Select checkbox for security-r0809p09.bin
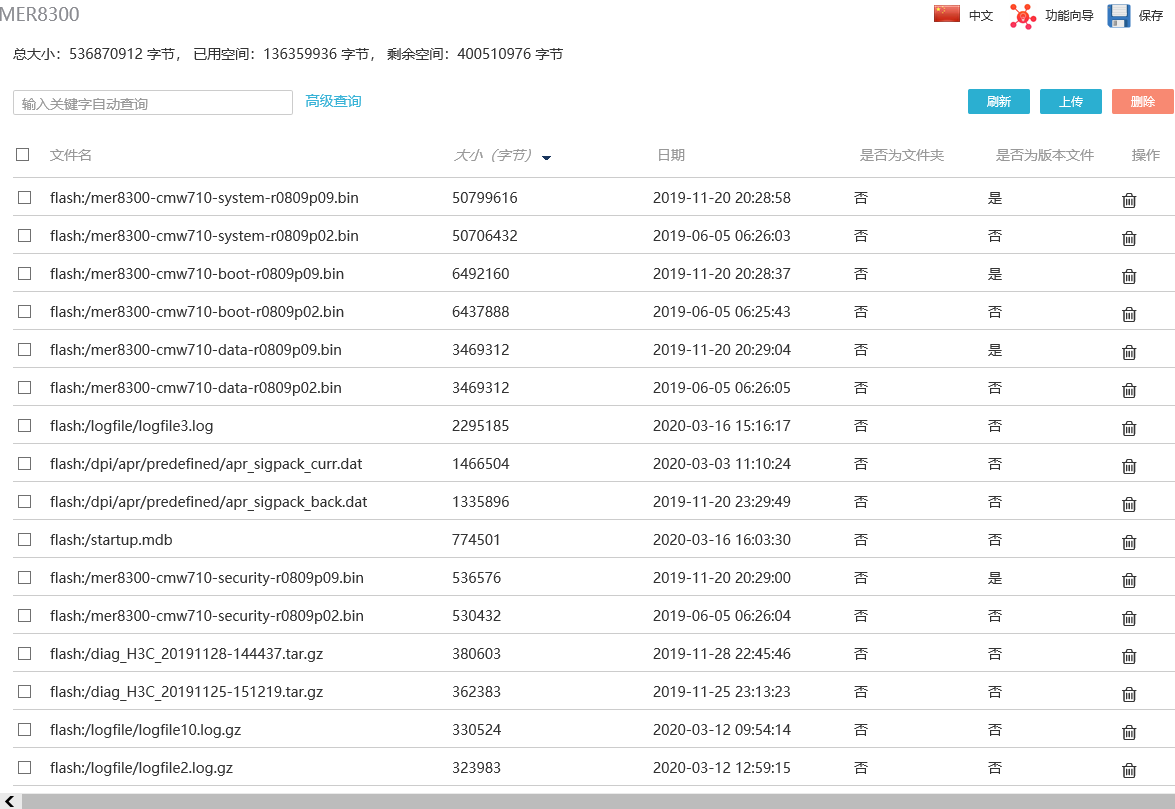1175x809 pixels. pos(25,578)
